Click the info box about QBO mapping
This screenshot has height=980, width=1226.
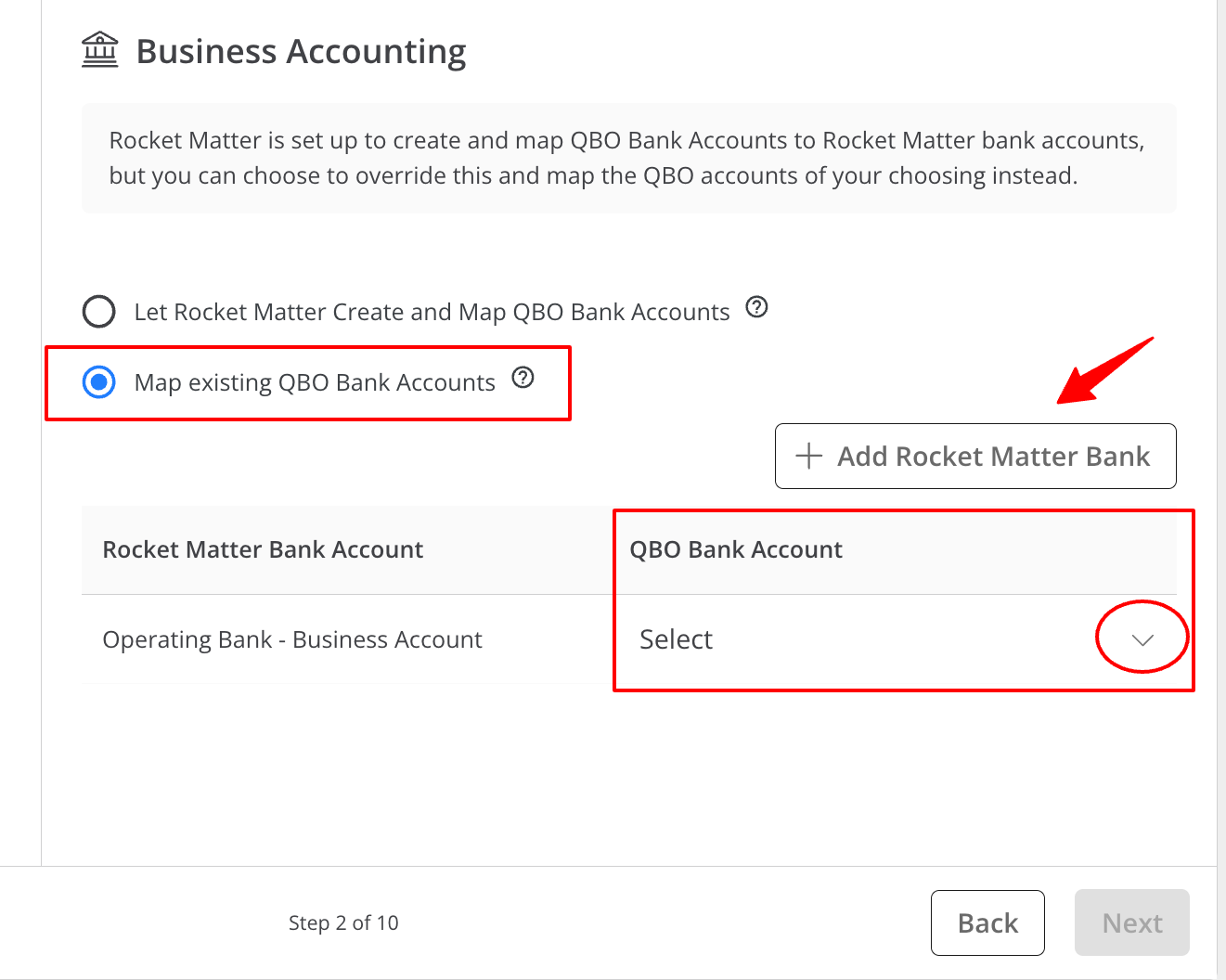coord(628,158)
